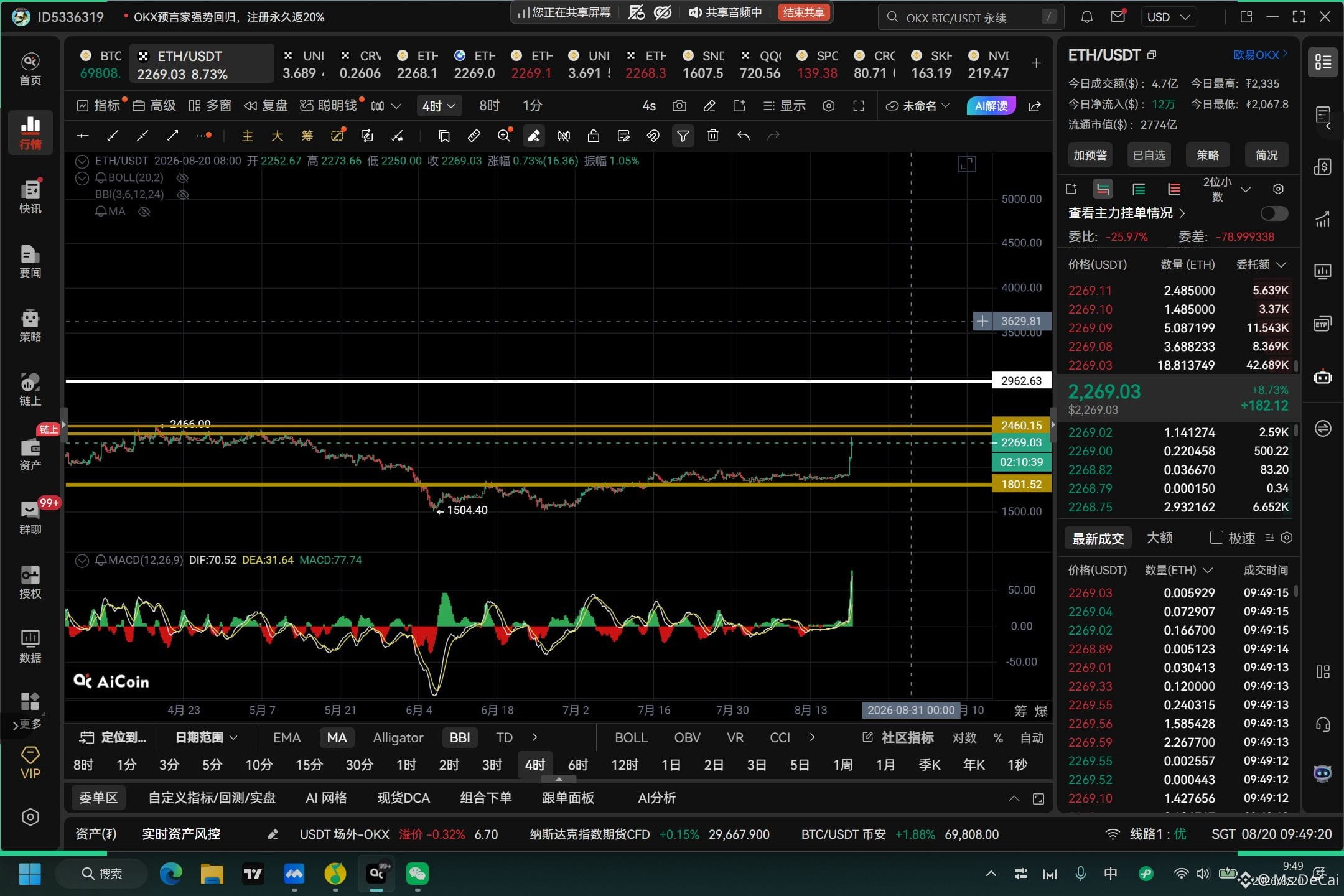Click the share arrow icon beside AI解读
The height and width of the screenshot is (896, 1344).
[x=1034, y=106]
